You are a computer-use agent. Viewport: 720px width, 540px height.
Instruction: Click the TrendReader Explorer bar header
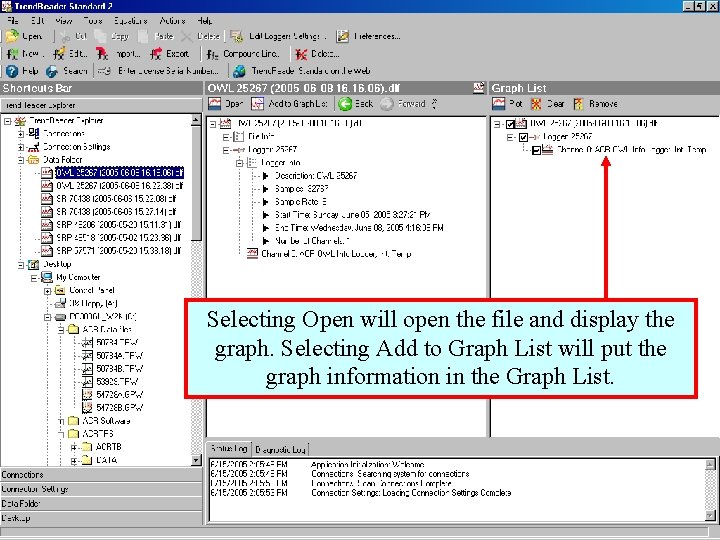pyautogui.click(x=101, y=105)
